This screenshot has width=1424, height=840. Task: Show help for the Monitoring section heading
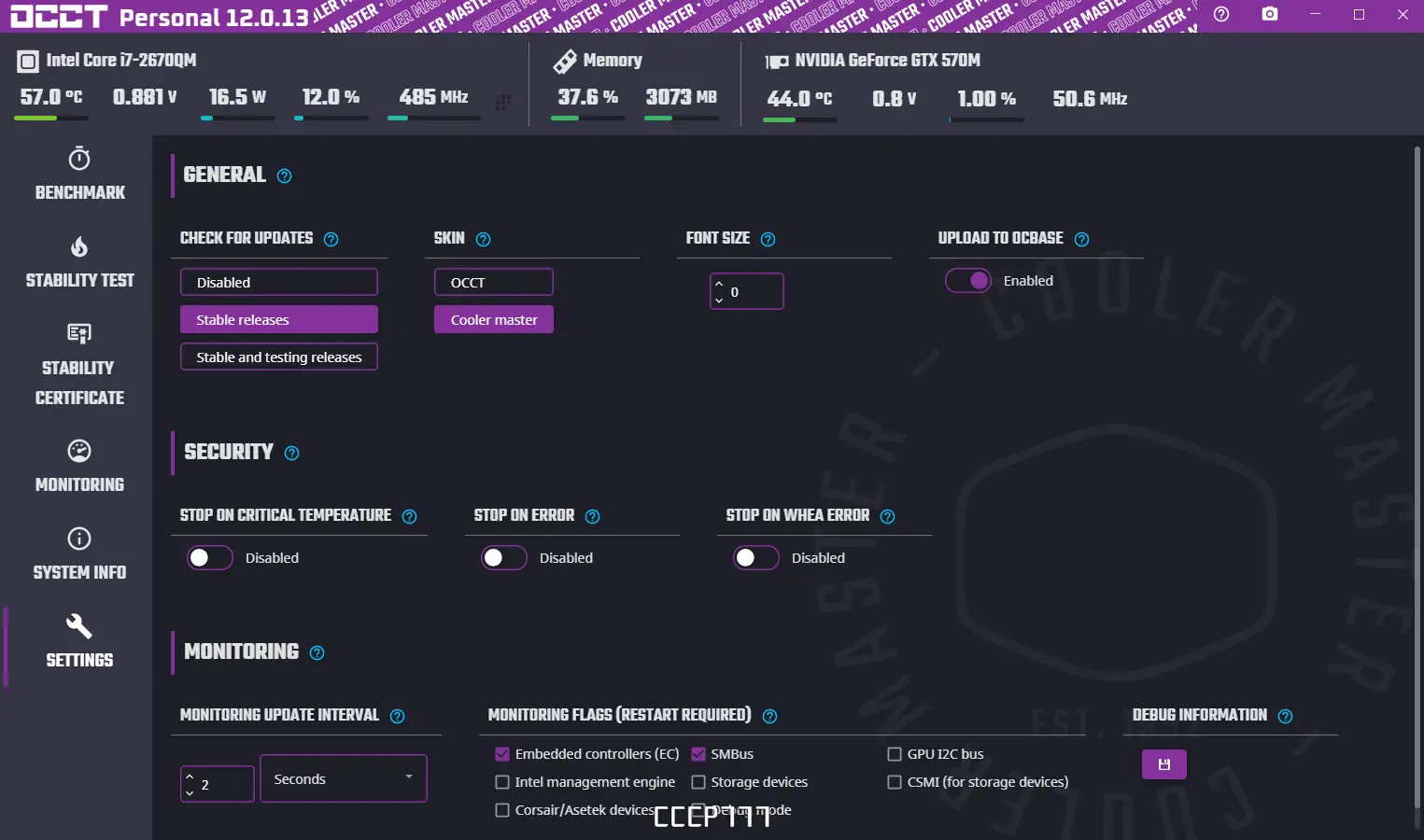317,653
